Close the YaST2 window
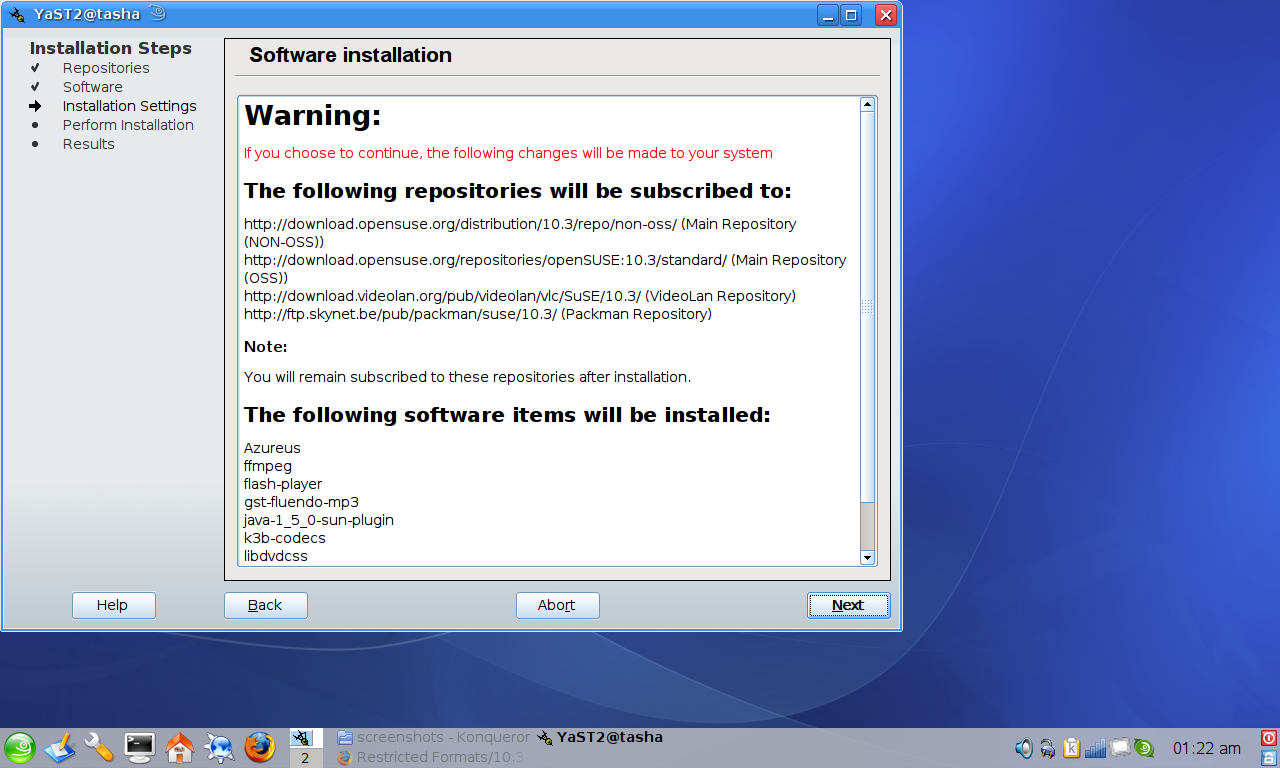Image resolution: width=1280 pixels, height=768 pixels. pos(885,14)
